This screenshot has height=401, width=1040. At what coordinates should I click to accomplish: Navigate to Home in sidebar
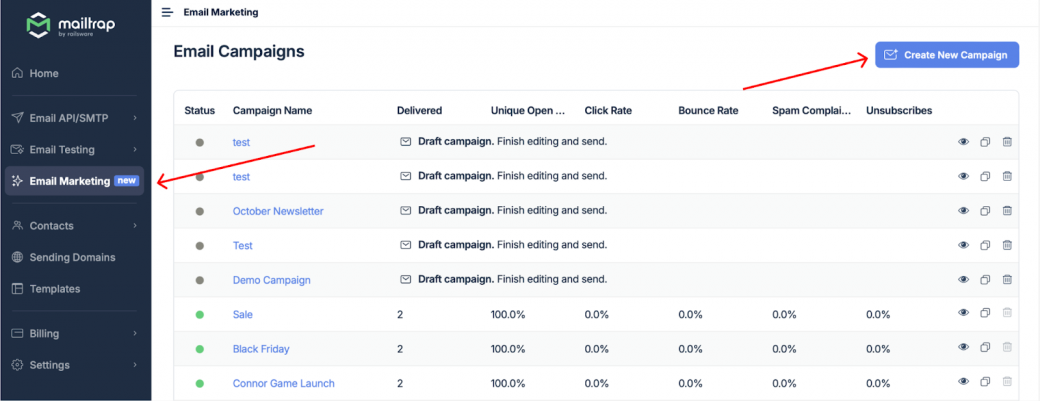44,73
